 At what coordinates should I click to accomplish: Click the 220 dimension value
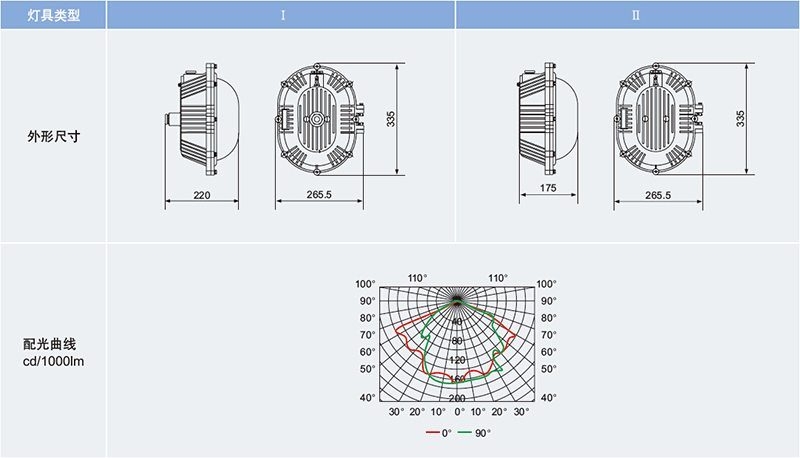point(202,195)
